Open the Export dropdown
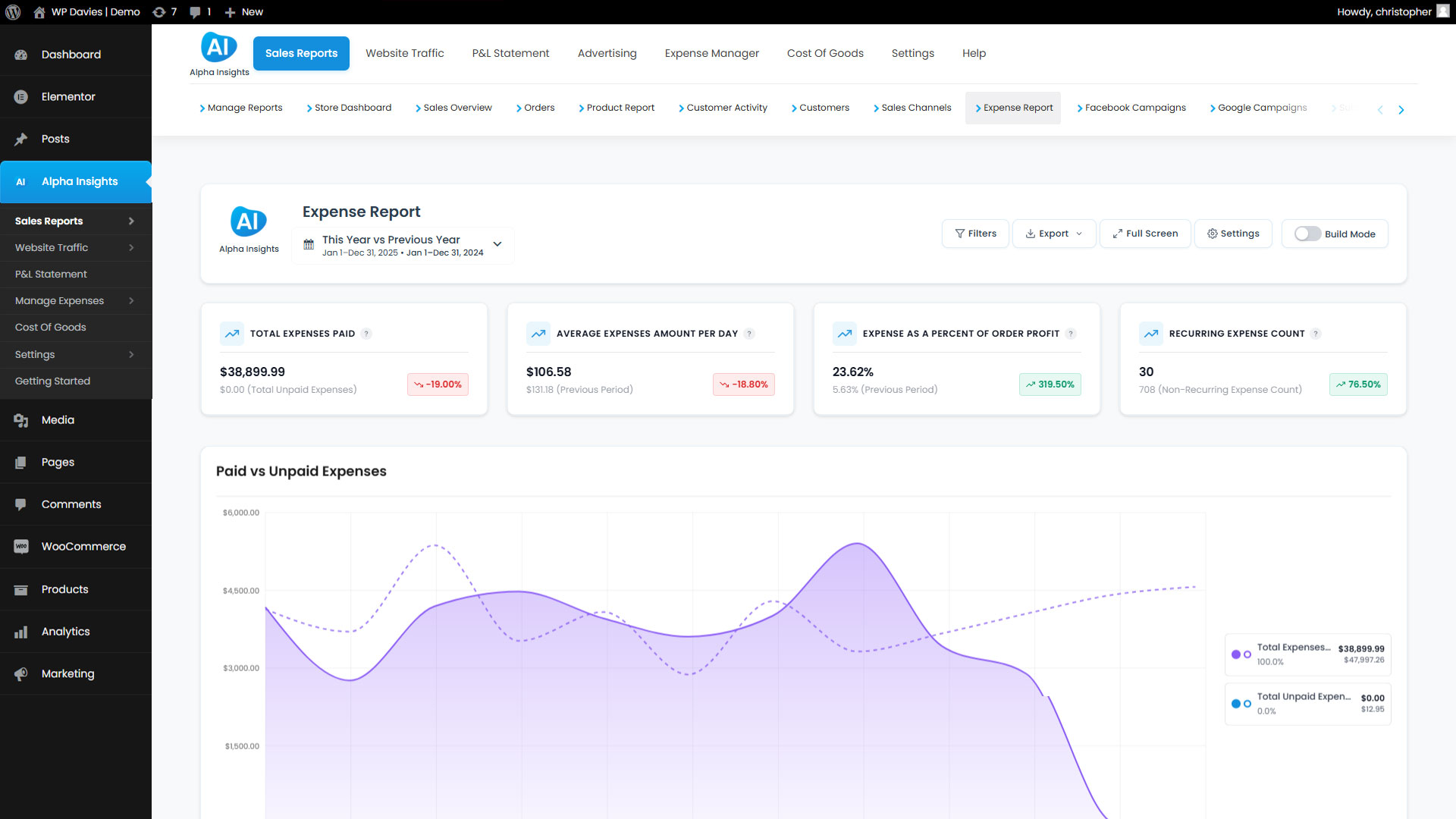Image resolution: width=1456 pixels, height=819 pixels. (x=1053, y=234)
